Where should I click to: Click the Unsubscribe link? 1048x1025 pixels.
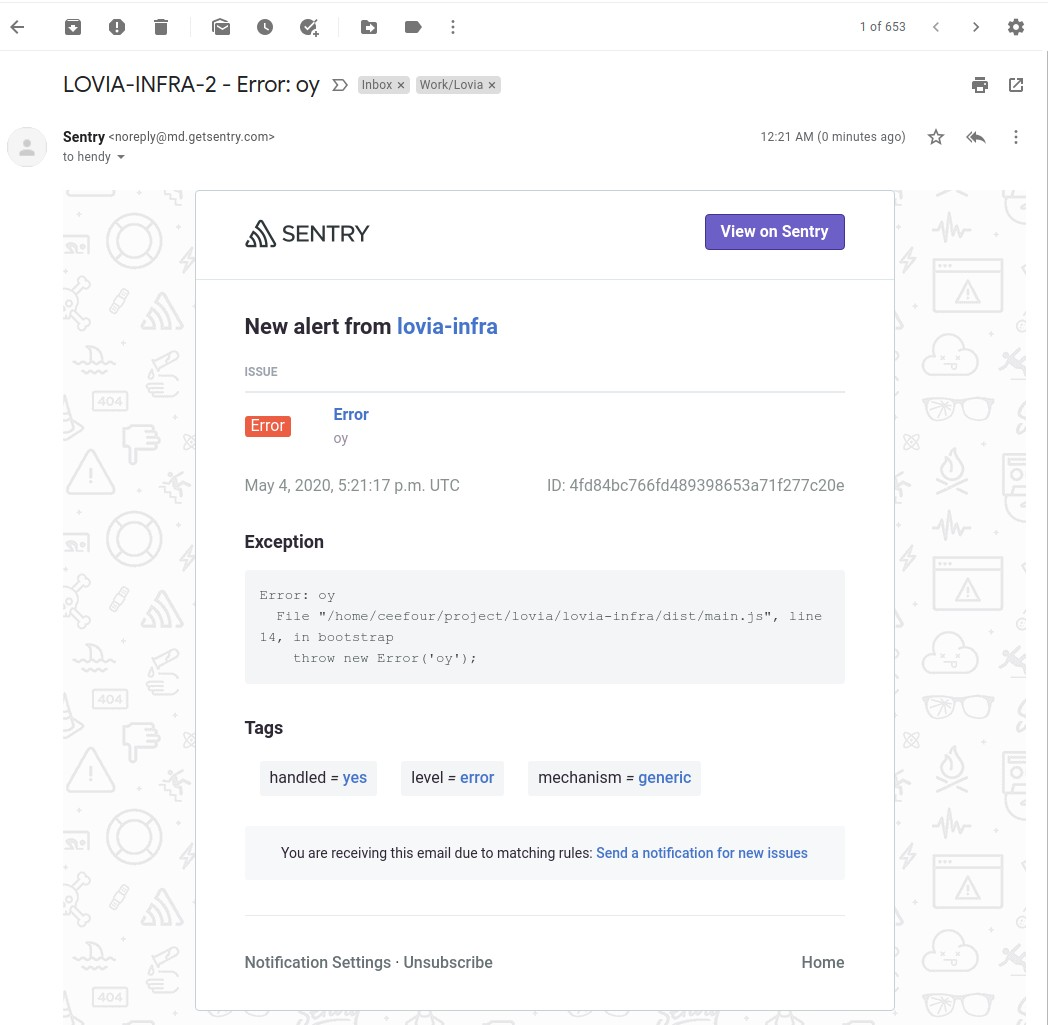[448, 962]
